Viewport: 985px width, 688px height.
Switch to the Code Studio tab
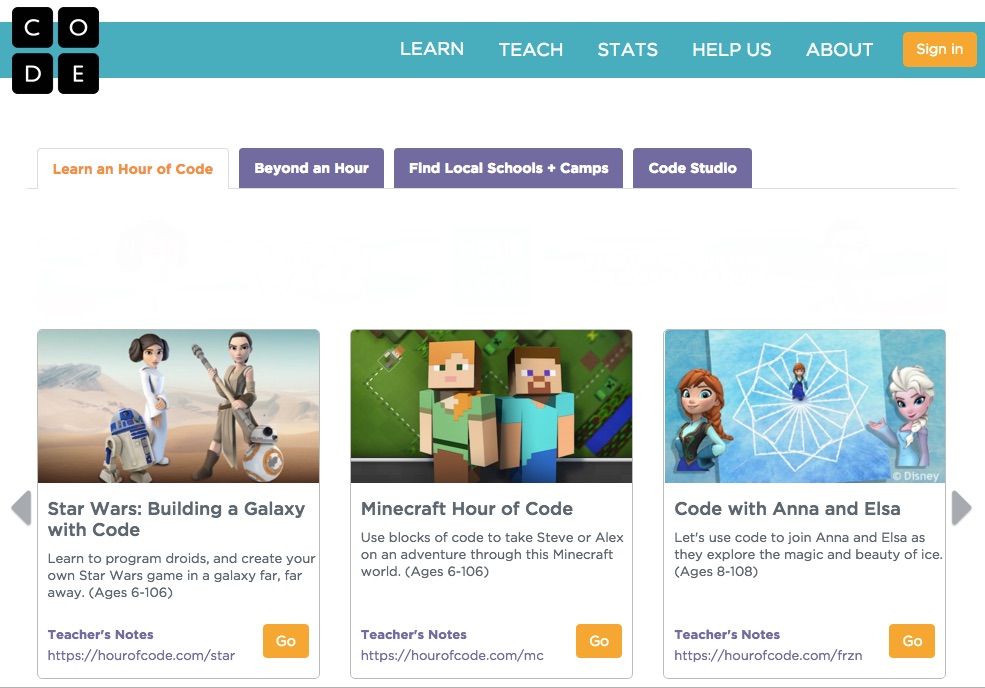692,168
